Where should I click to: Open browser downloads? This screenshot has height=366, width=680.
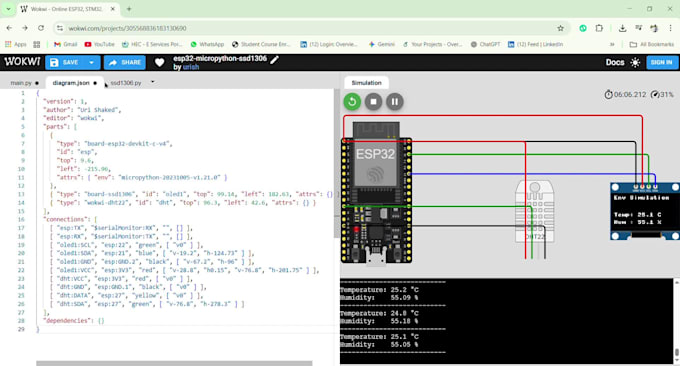pyautogui.click(x=622, y=28)
